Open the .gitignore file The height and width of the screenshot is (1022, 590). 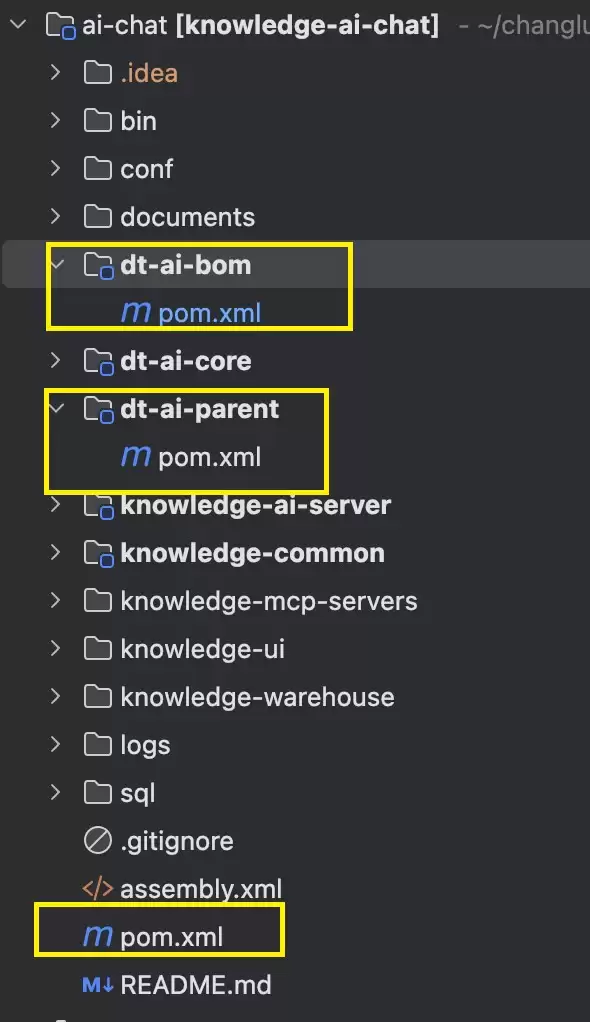[177, 841]
